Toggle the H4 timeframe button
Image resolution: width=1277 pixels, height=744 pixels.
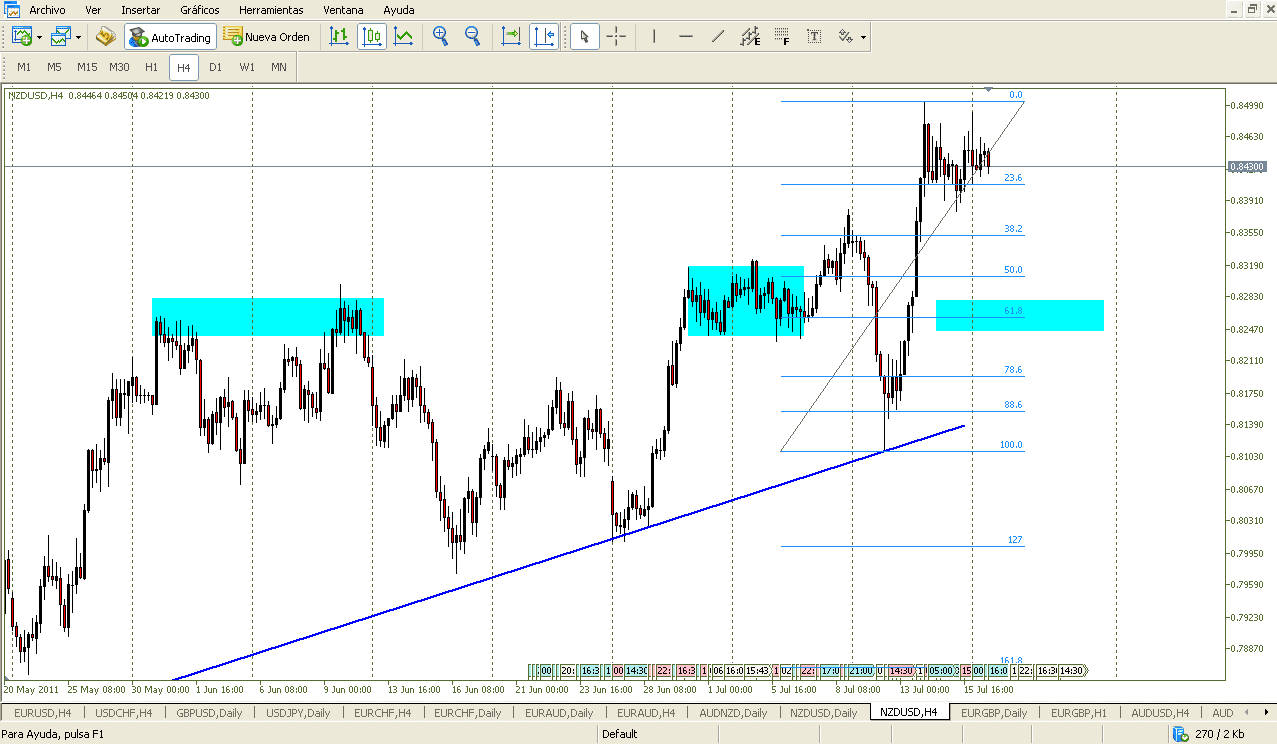pyautogui.click(x=183, y=68)
